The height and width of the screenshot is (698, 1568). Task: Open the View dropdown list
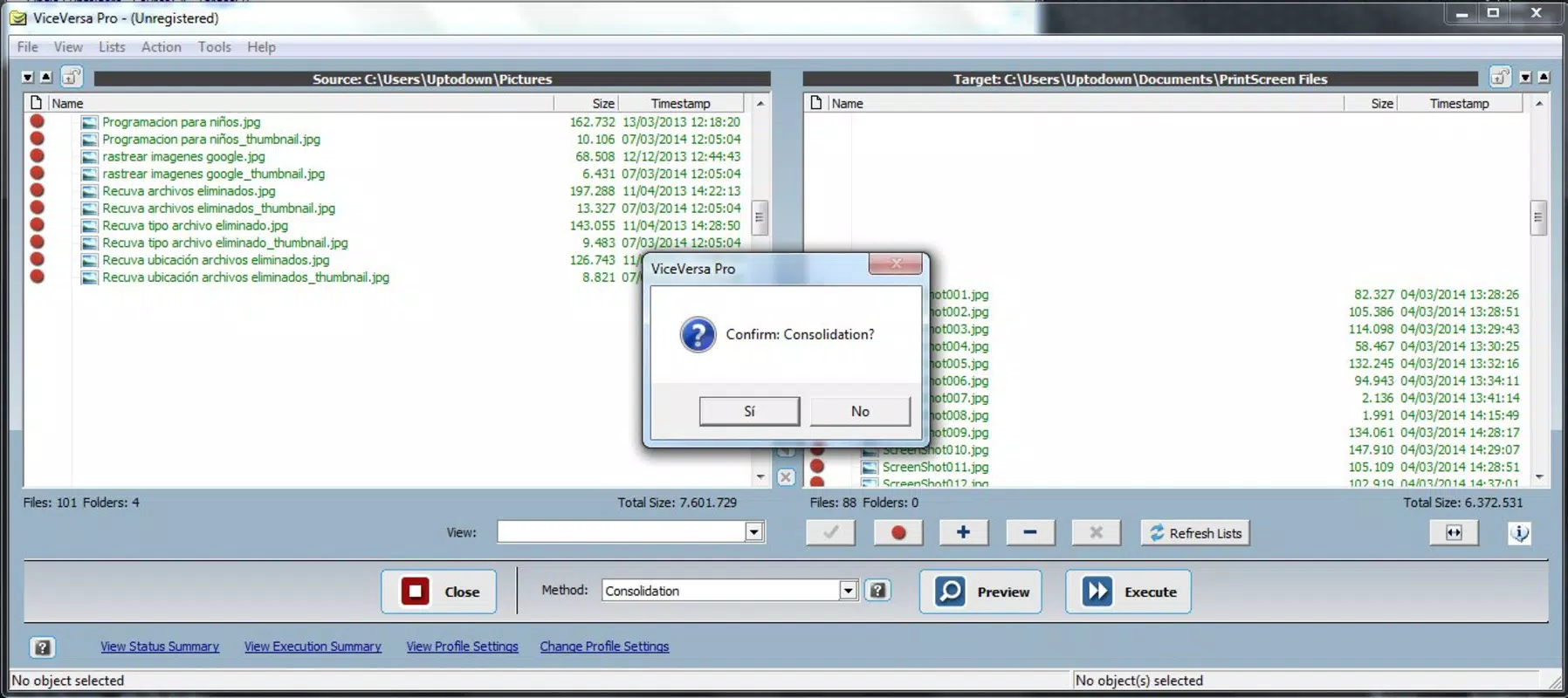point(753,532)
